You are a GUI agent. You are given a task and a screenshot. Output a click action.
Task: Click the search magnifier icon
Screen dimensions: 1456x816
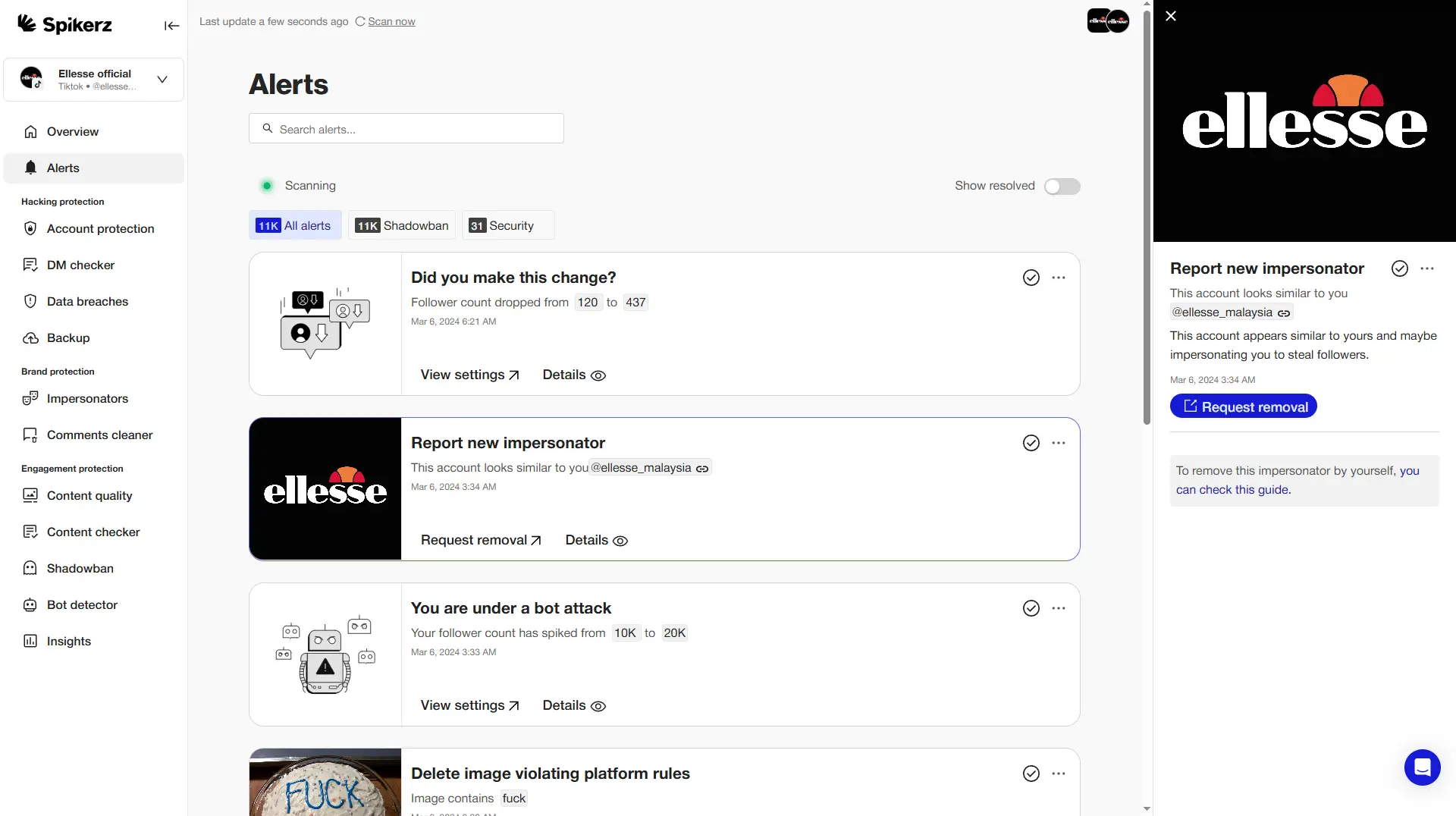(x=268, y=129)
